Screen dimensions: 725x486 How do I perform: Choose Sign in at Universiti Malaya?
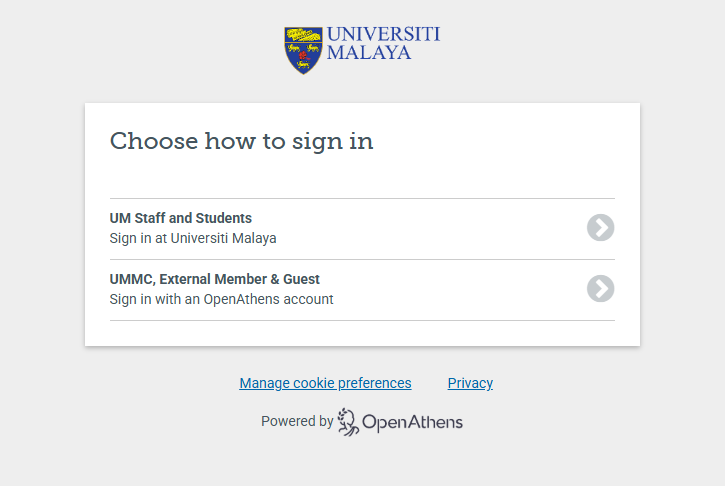[x=193, y=238]
